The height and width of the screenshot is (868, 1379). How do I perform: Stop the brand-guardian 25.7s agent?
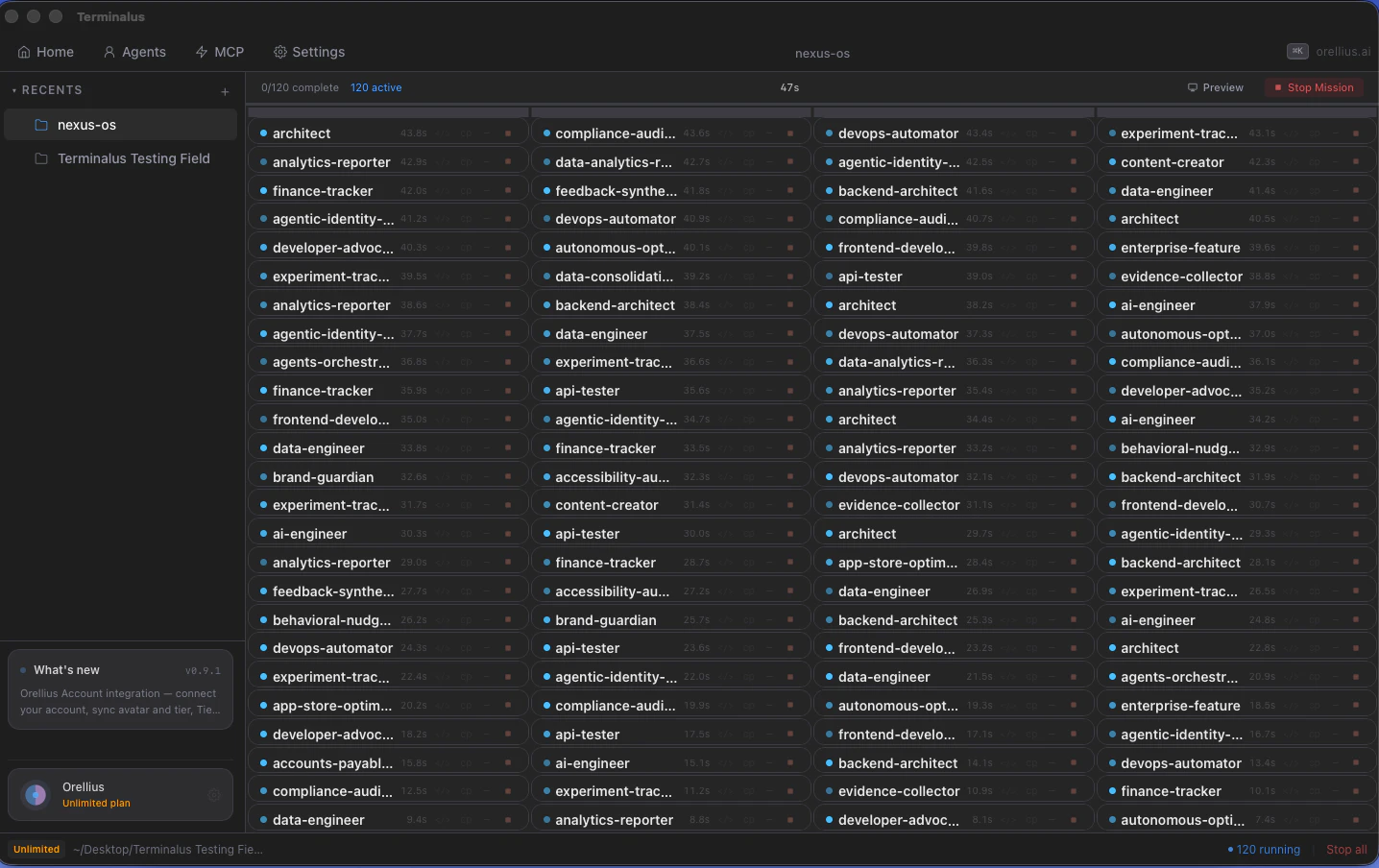click(790, 619)
